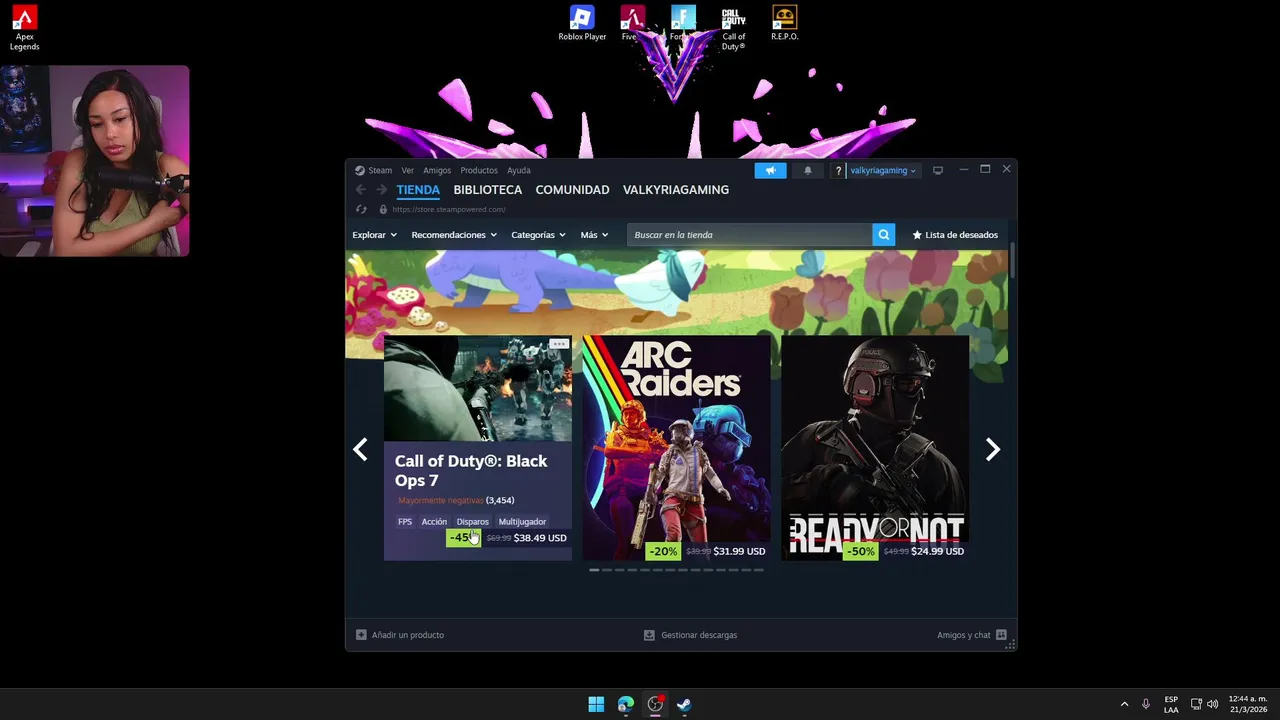1280x720 pixels.
Task: Launch Roblox Player desktop shortcut
Action: point(582,23)
